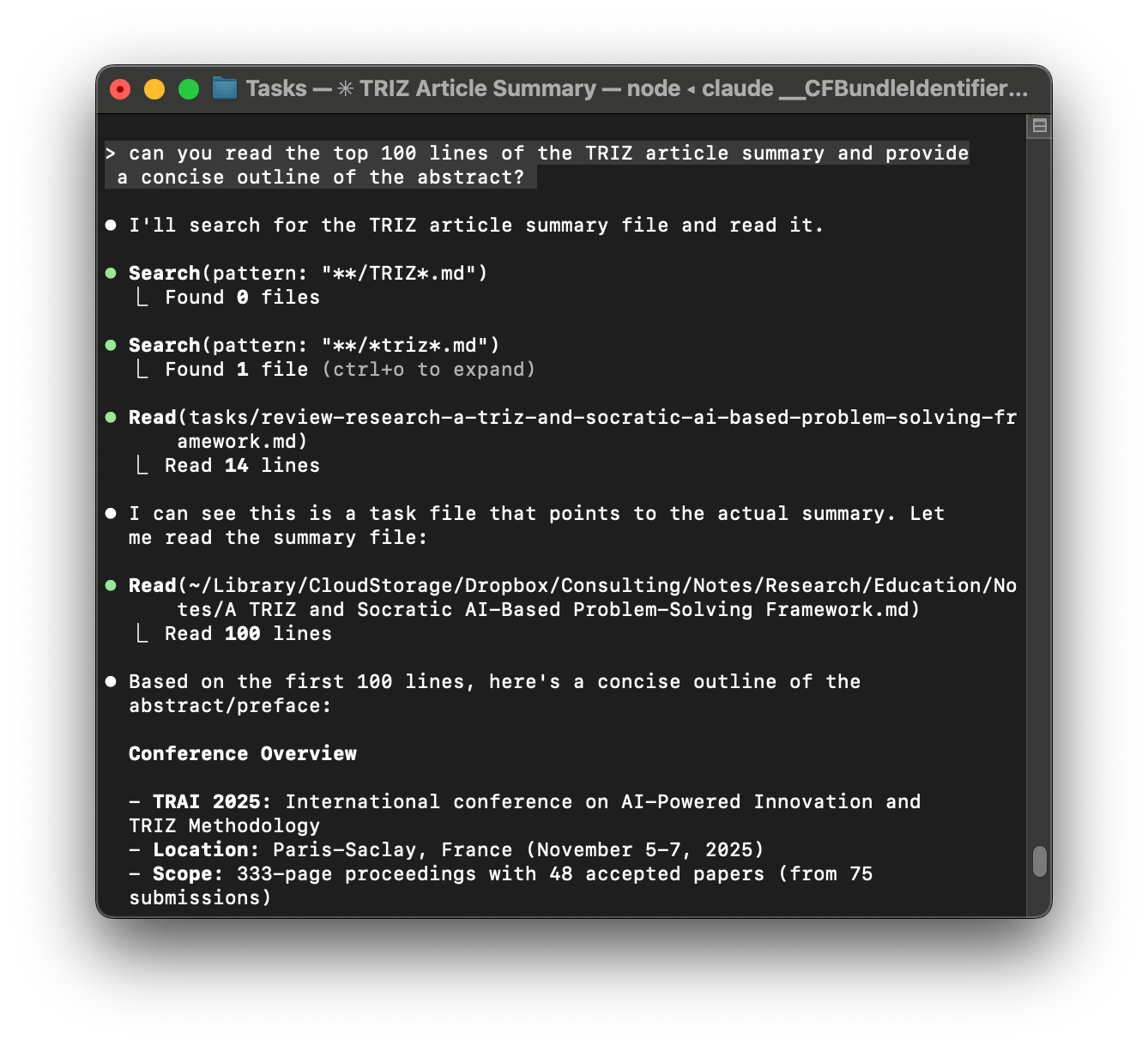Click the Found 0 files result line

pos(242,297)
